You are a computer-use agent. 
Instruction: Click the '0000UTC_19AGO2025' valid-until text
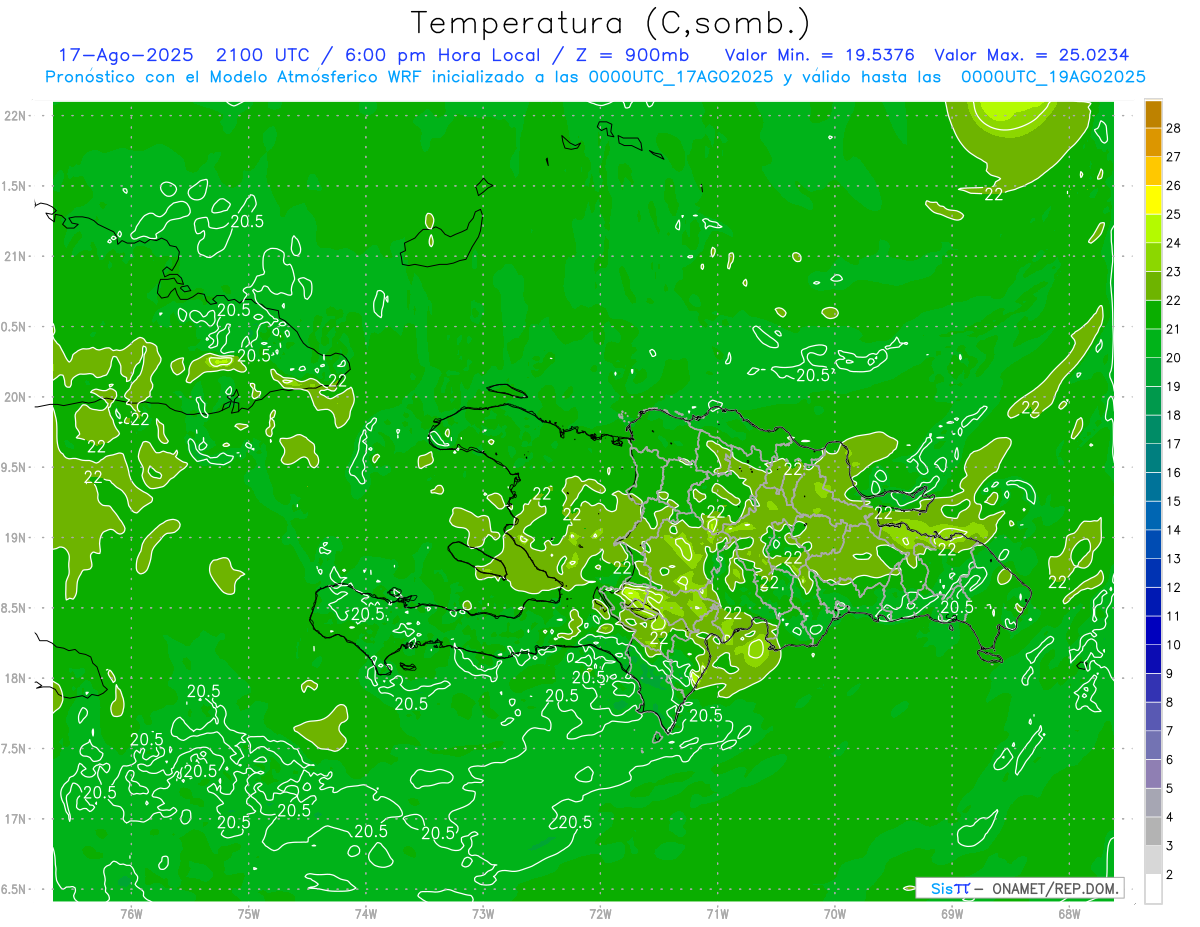click(1053, 77)
